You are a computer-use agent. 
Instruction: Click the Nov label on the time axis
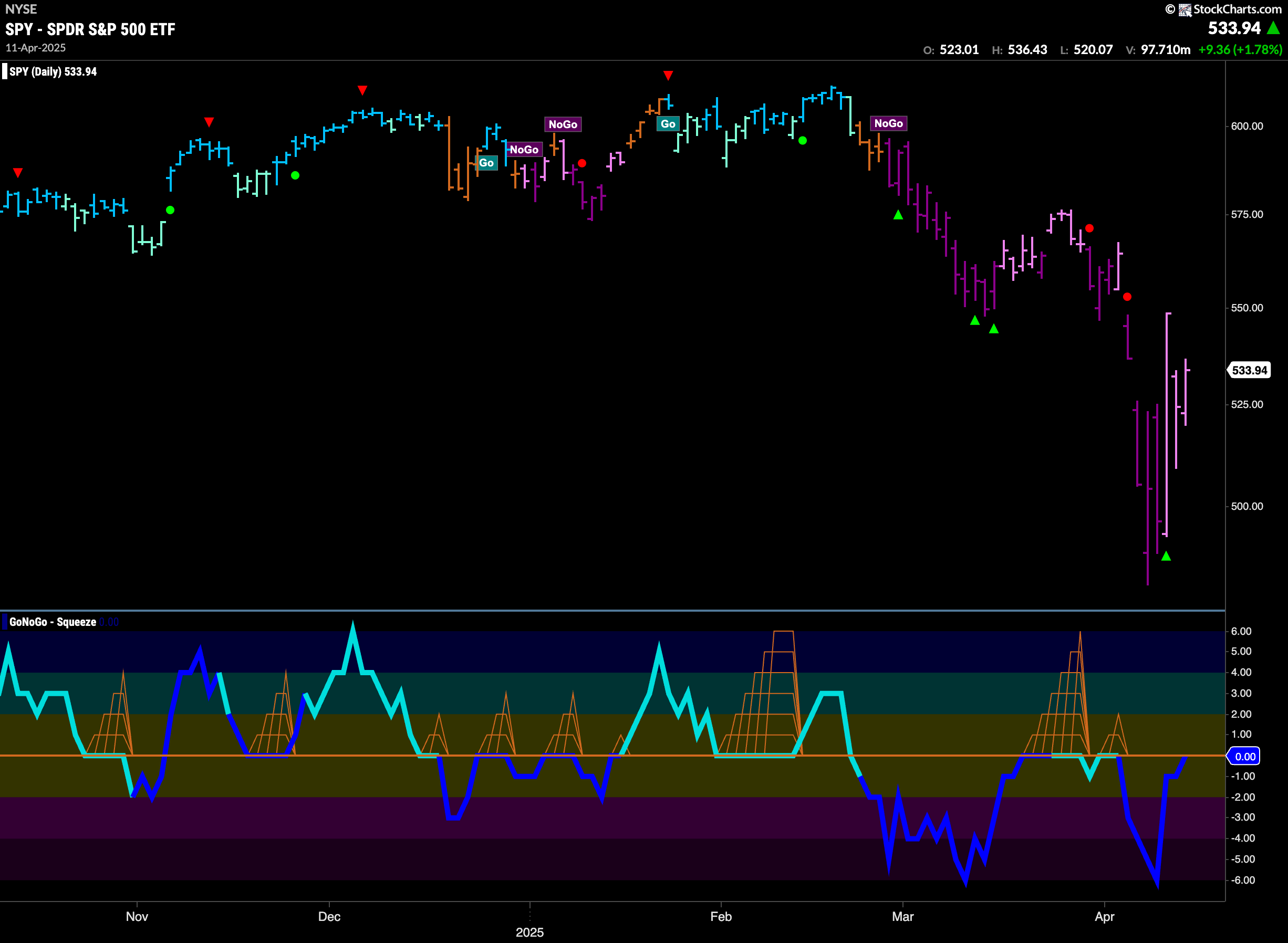(137, 916)
